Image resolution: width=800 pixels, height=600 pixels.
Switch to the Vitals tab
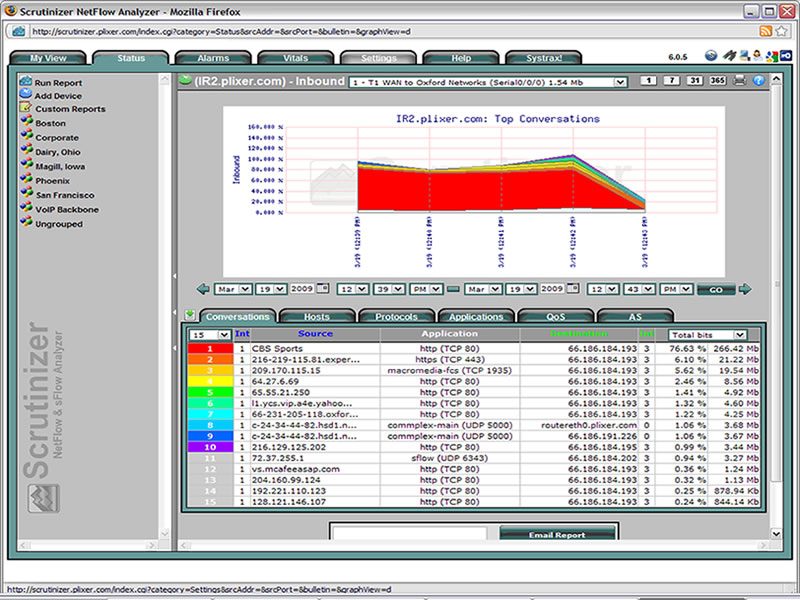tap(296, 58)
